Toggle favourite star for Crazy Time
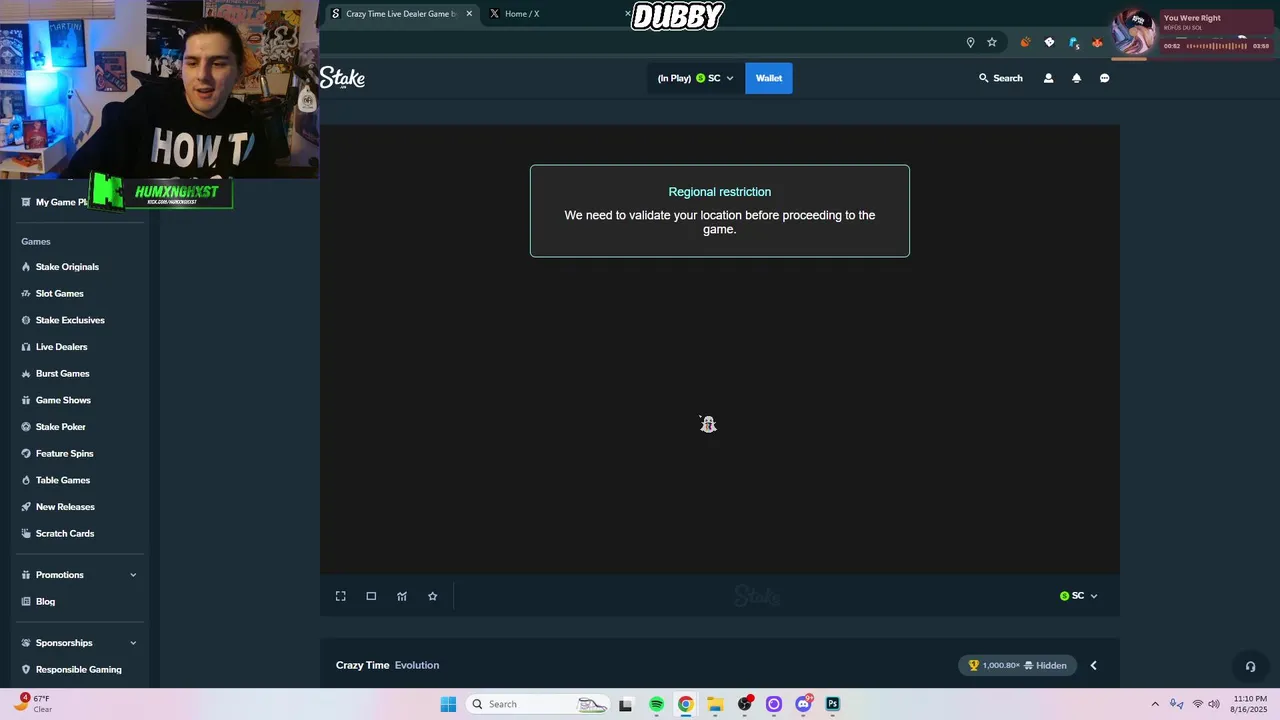 (432, 596)
